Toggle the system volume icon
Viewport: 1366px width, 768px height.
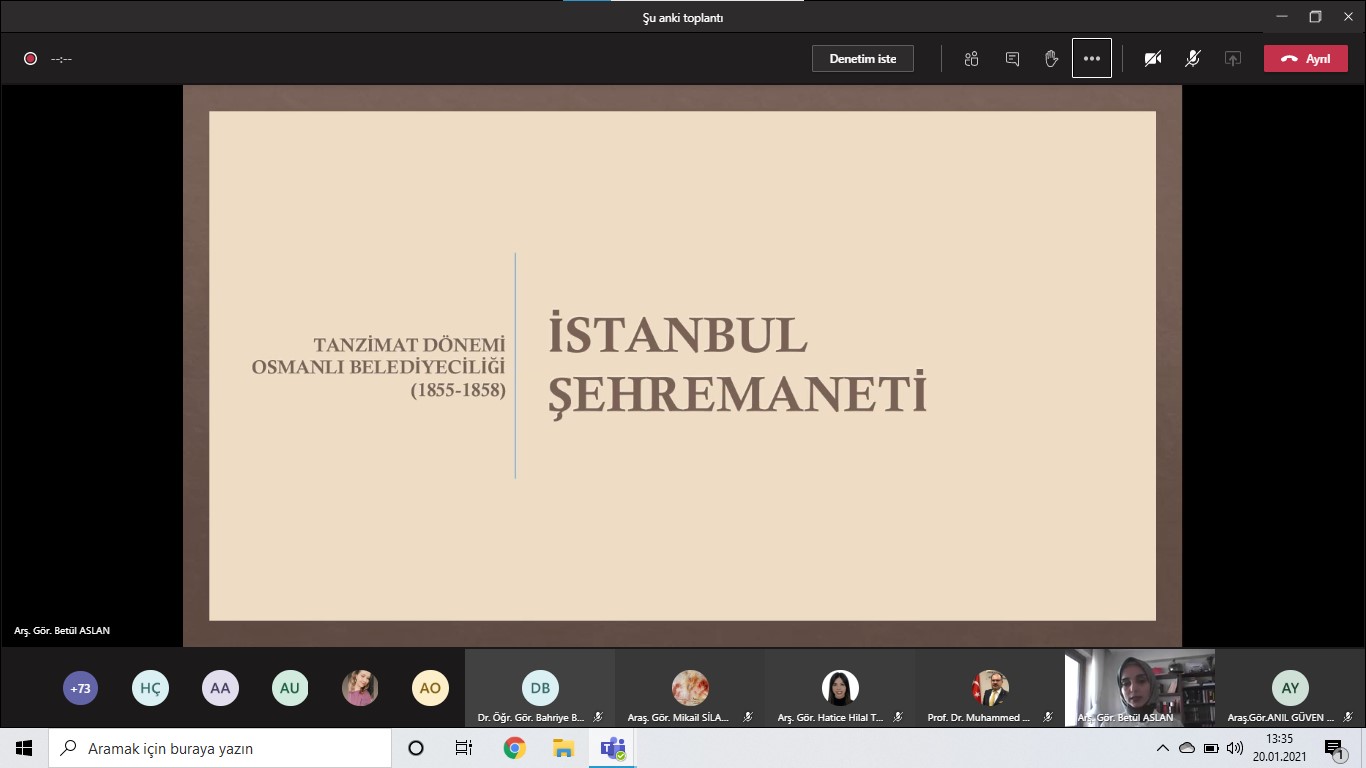[1235, 748]
